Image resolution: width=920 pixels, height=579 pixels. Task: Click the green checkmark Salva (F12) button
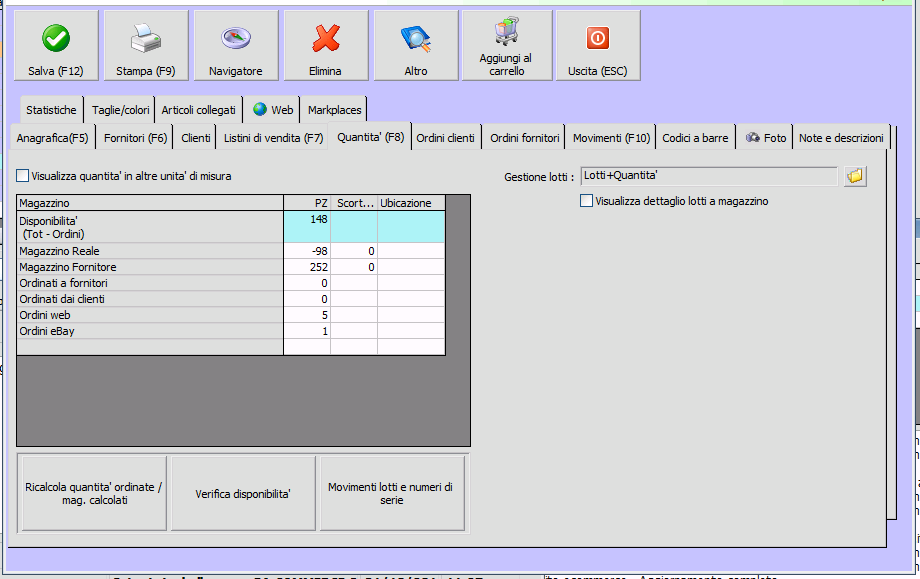coord(56,45)
